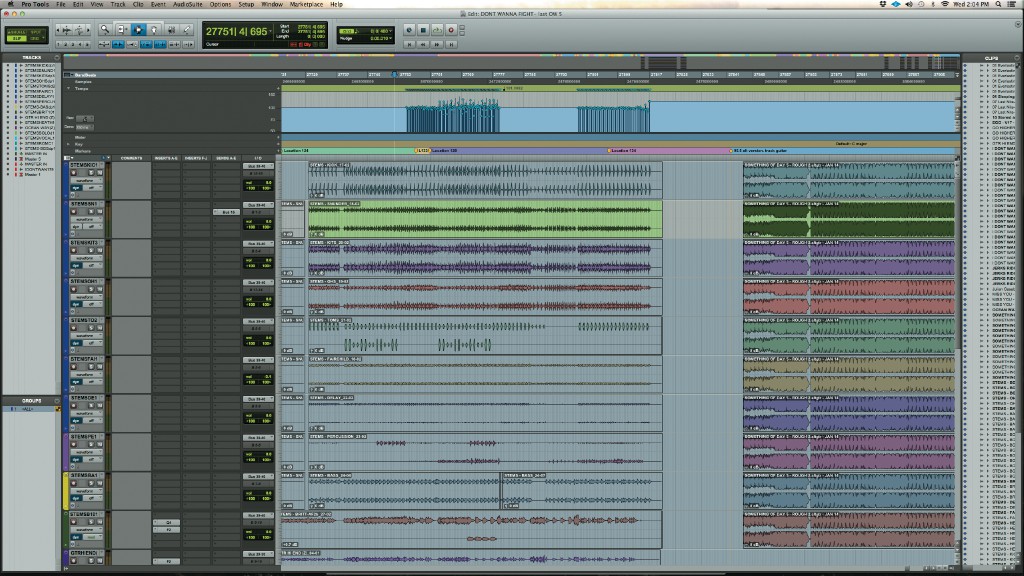Screen dimensions: 1024x576
Task: Select the Master 1 track in Tracks list
Action: coord(32,175)
